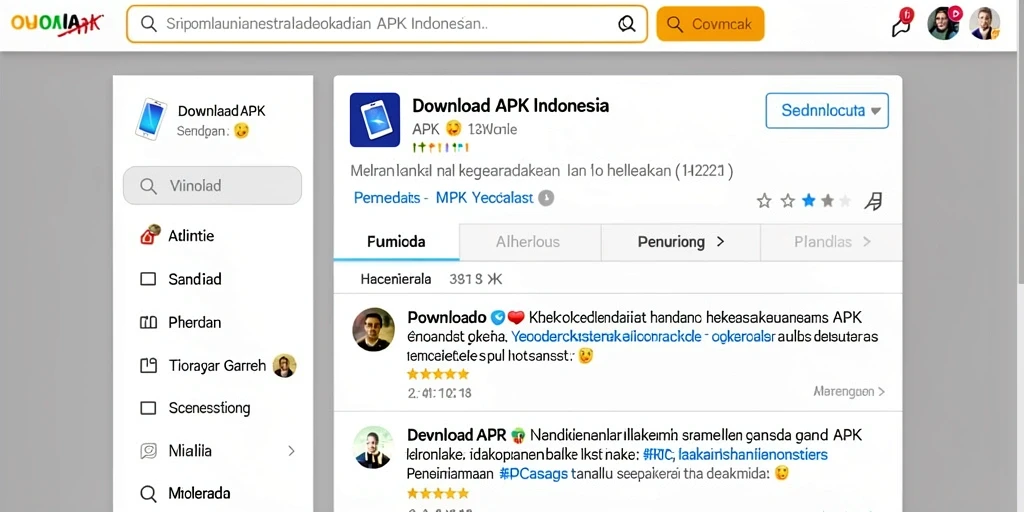This screenshot has height=512, width=1024.
Task: Click the square icon beside Sandiad
Action: (148, 279)
